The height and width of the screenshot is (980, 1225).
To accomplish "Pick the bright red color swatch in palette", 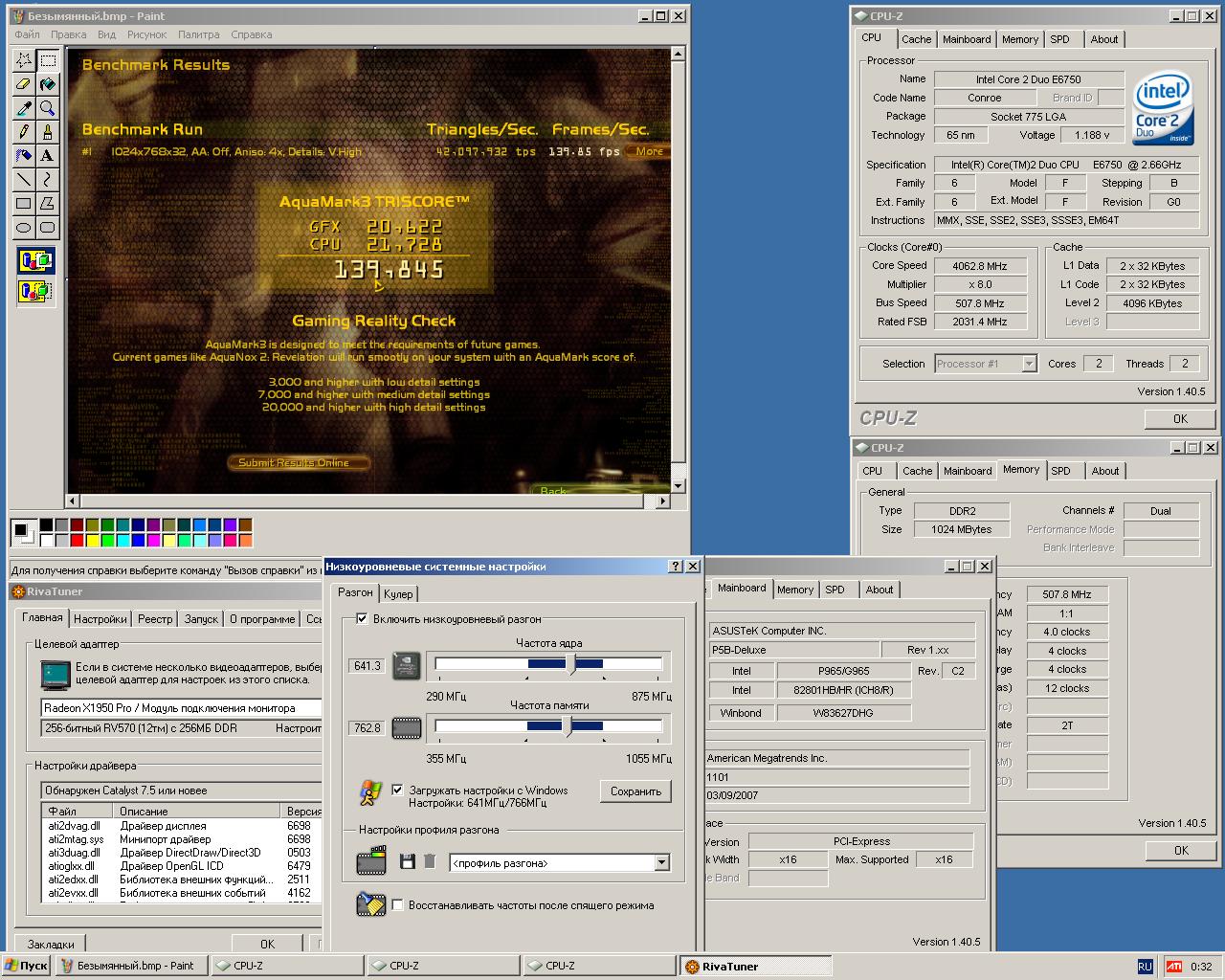I will pyautogui.click(x=77, y=541).
